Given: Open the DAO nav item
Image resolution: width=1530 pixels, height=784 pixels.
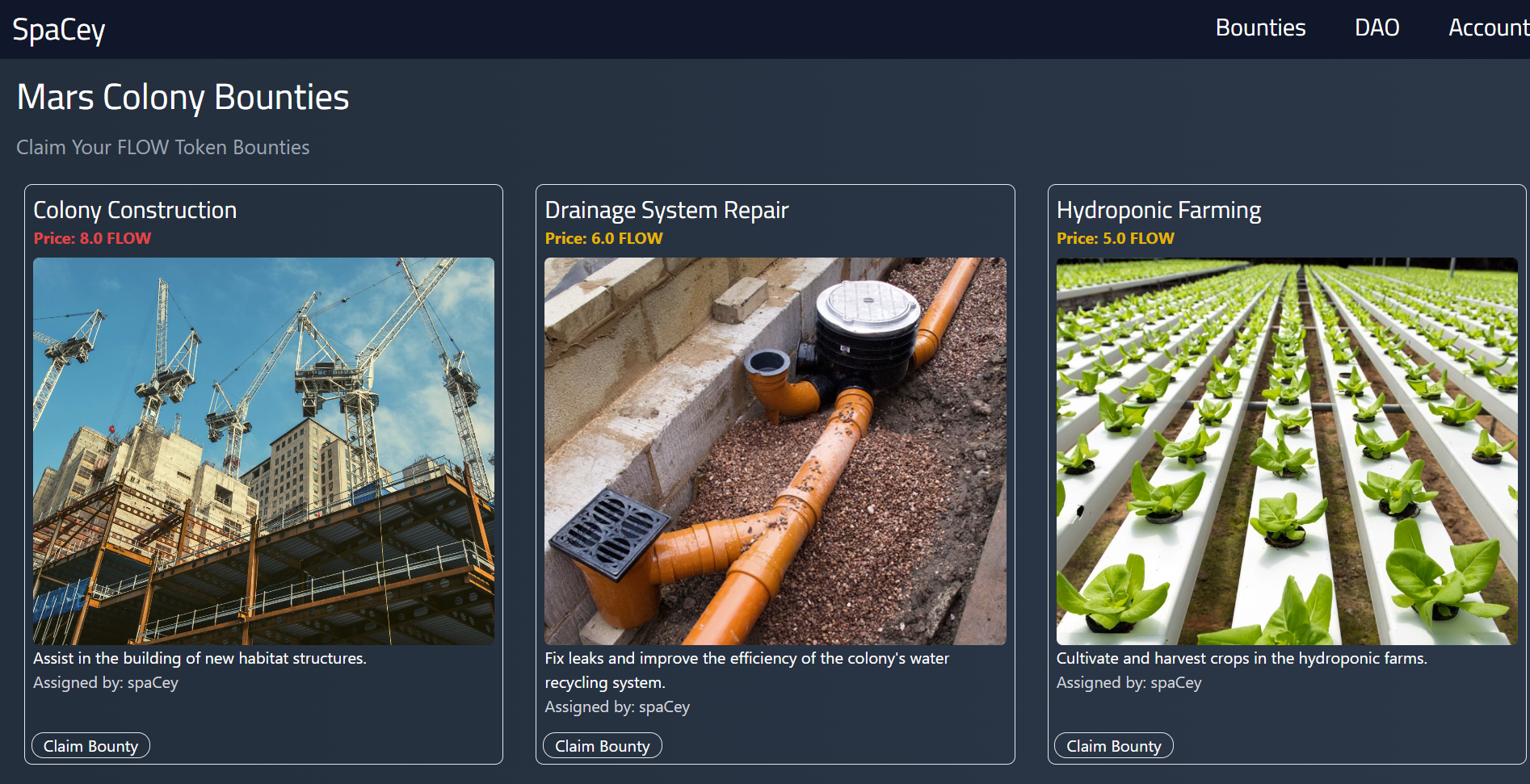Looking at the screenshot, I should point(1377,27).
